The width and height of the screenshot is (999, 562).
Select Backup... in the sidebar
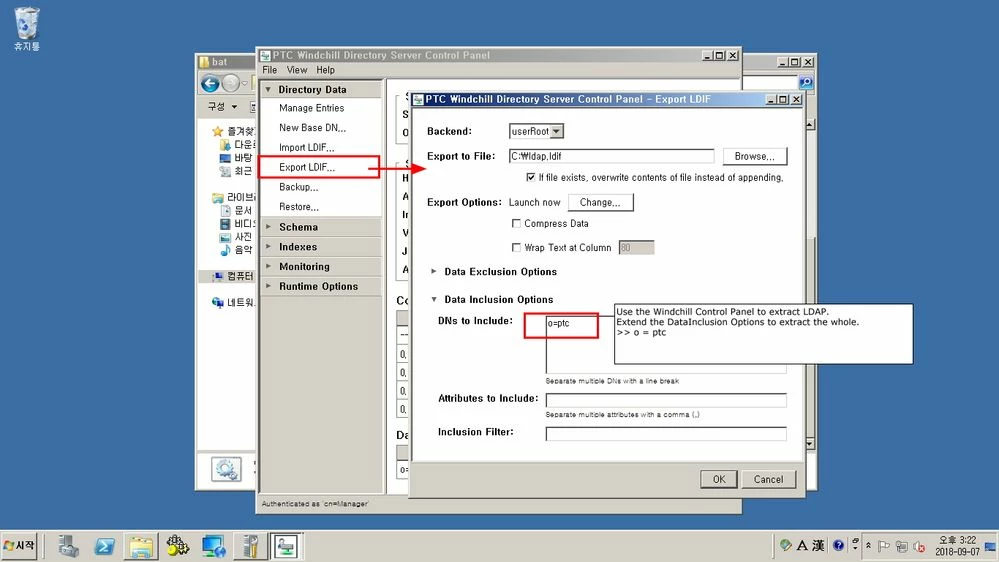[298, 187]
